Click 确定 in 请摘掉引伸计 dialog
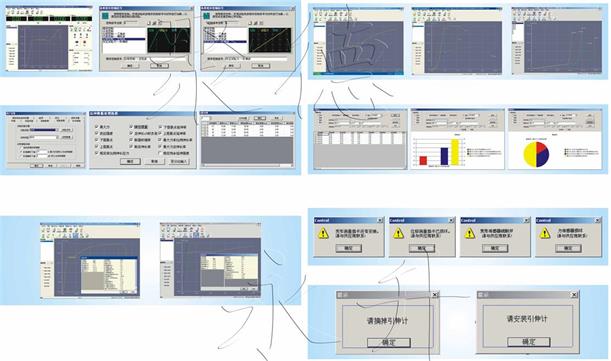Image resolution: width=611 pixels, height=361 pixels. [x=388, y=343]
